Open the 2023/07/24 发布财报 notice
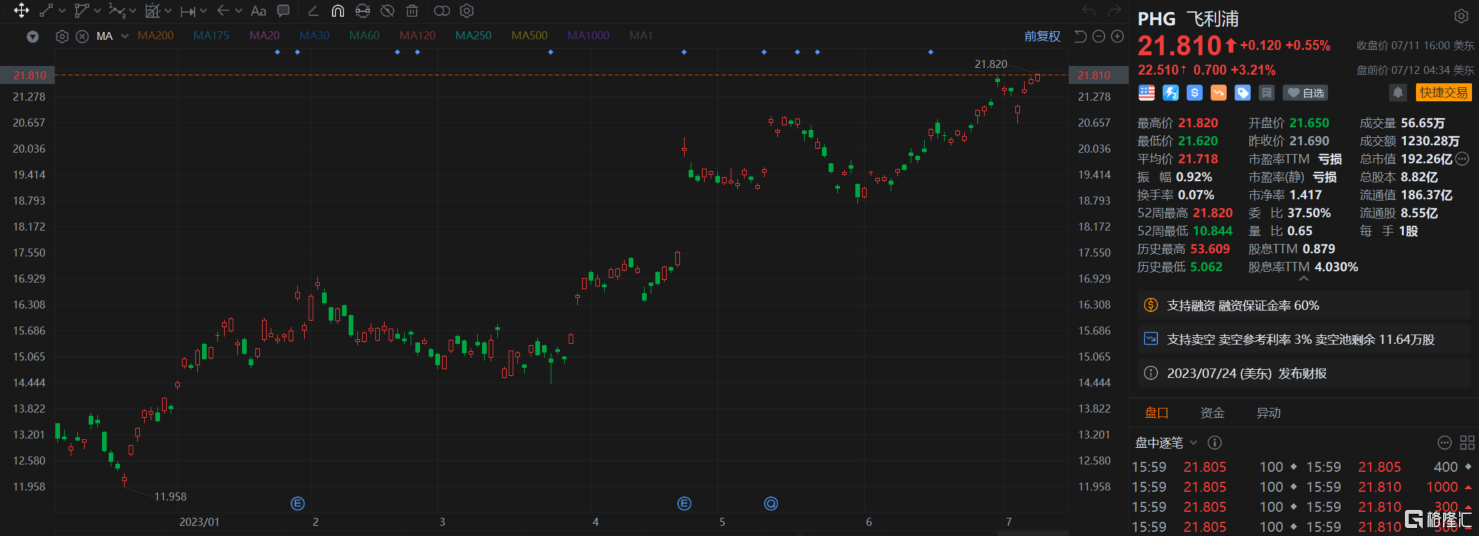 [x=1303, y=373]
